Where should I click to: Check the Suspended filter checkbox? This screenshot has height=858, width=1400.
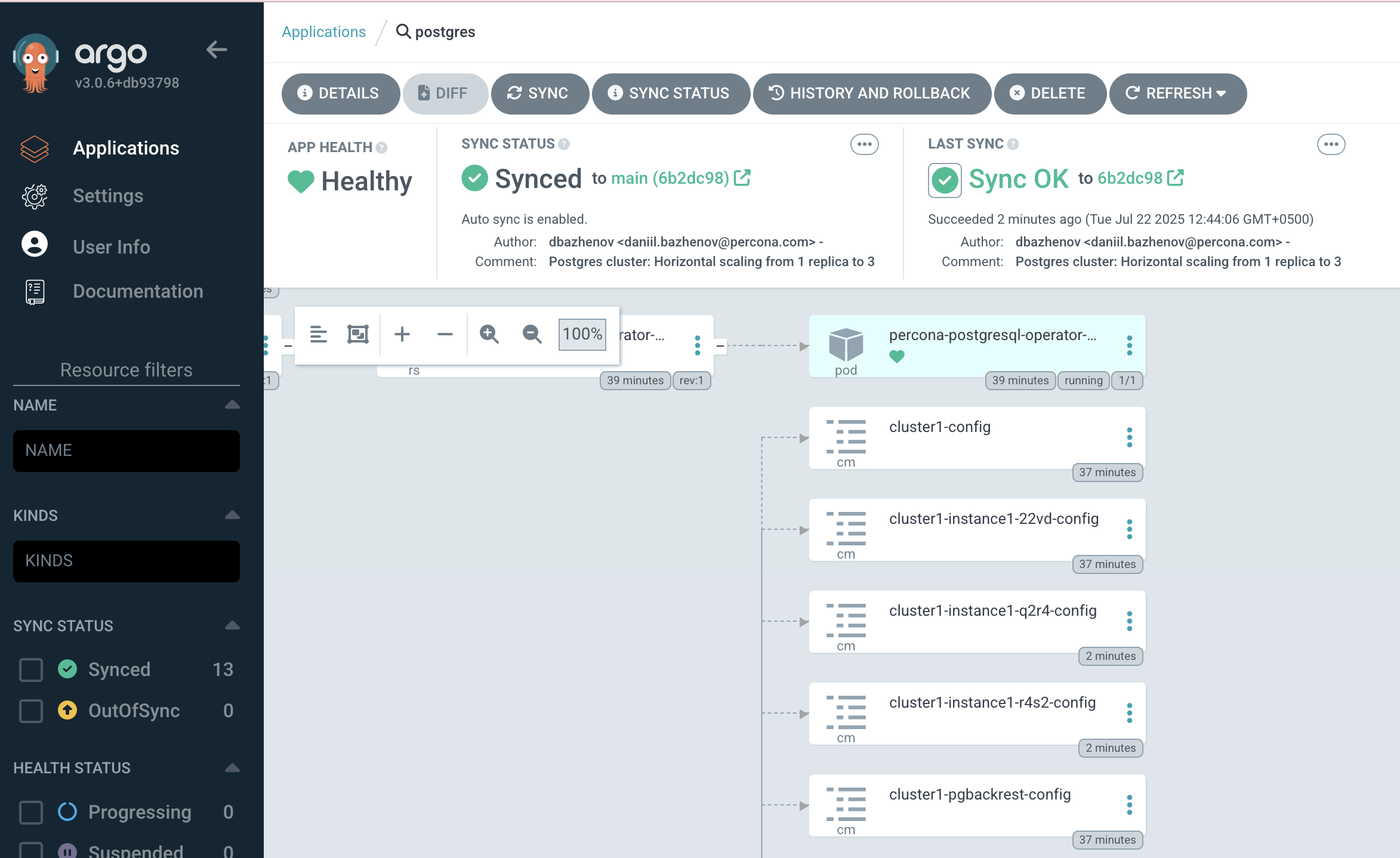click(x=31, y=850)
